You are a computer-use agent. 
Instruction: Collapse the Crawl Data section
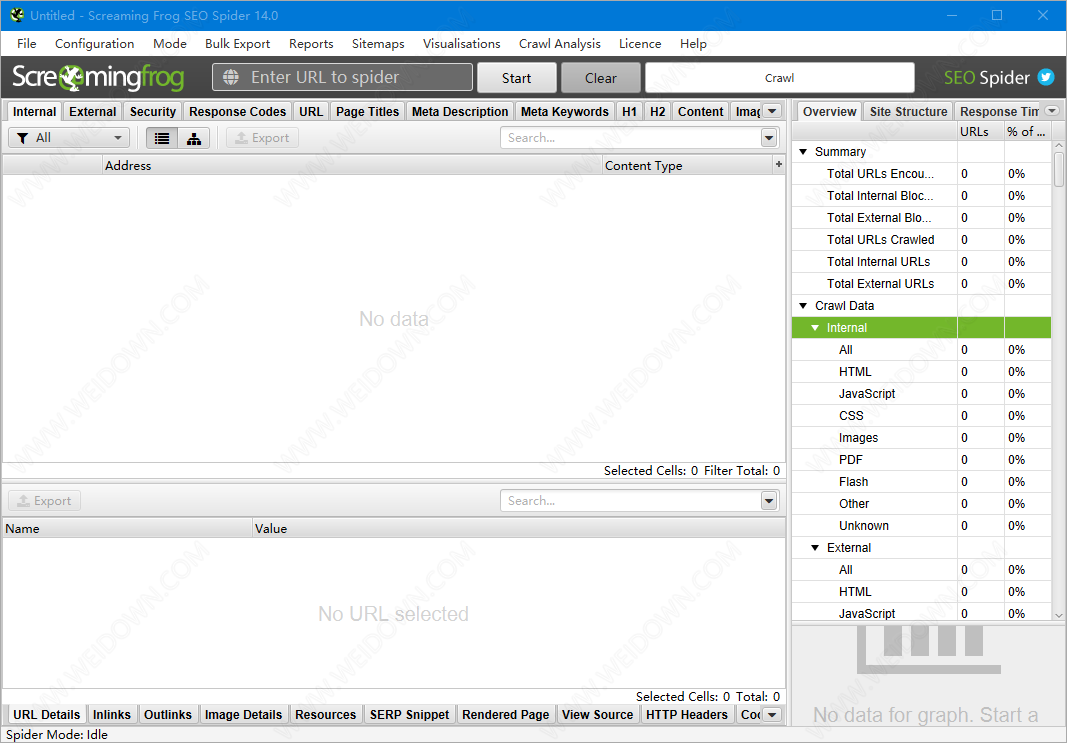click(803, 306)
